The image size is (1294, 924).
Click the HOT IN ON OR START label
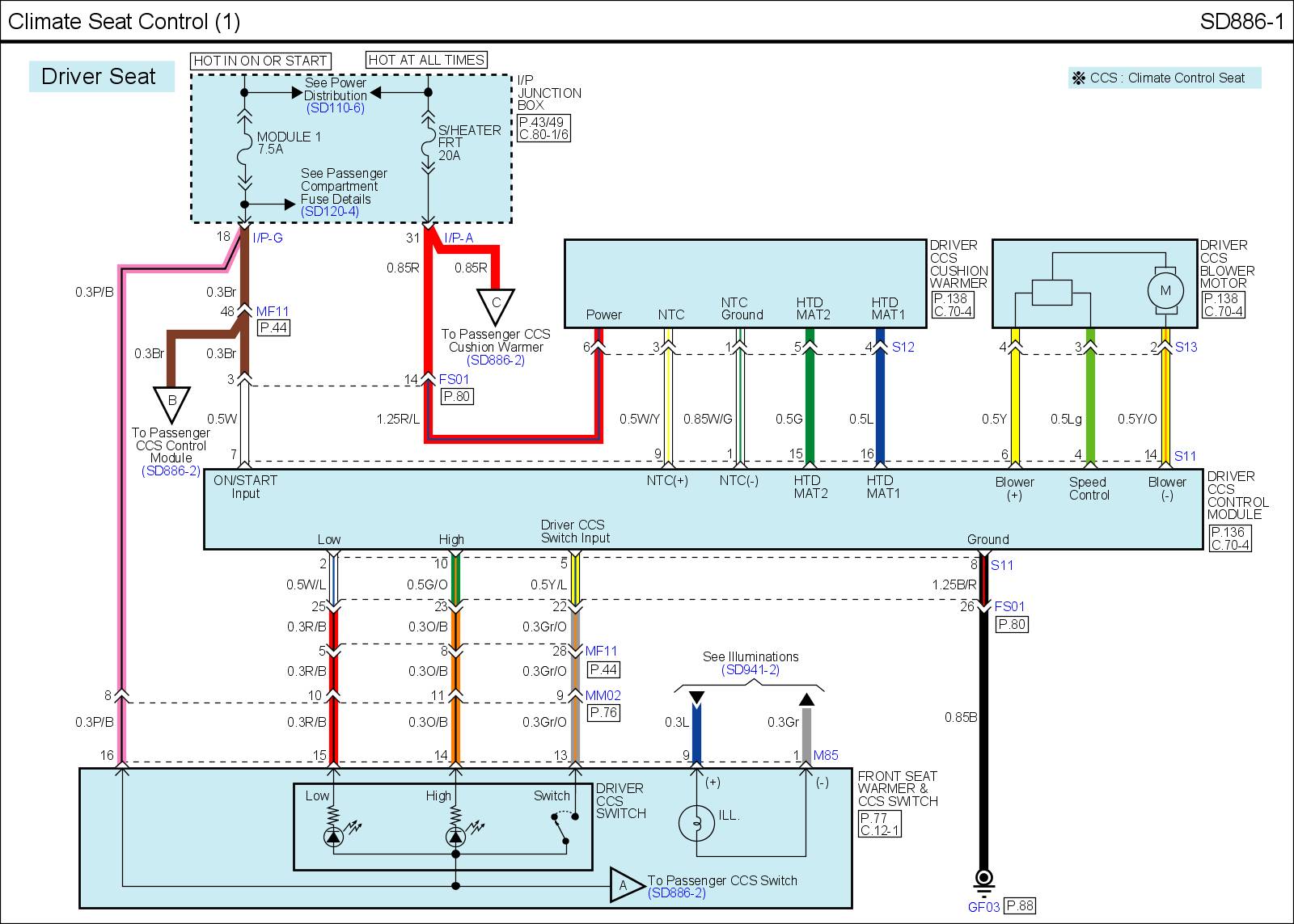tap(260, 61)
